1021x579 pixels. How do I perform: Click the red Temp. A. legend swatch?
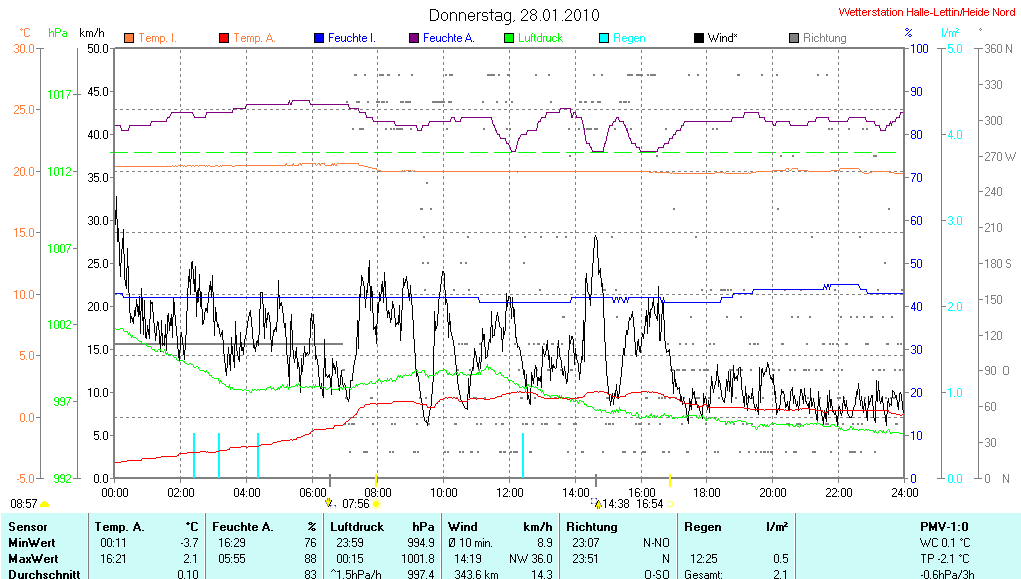(224, 38)
